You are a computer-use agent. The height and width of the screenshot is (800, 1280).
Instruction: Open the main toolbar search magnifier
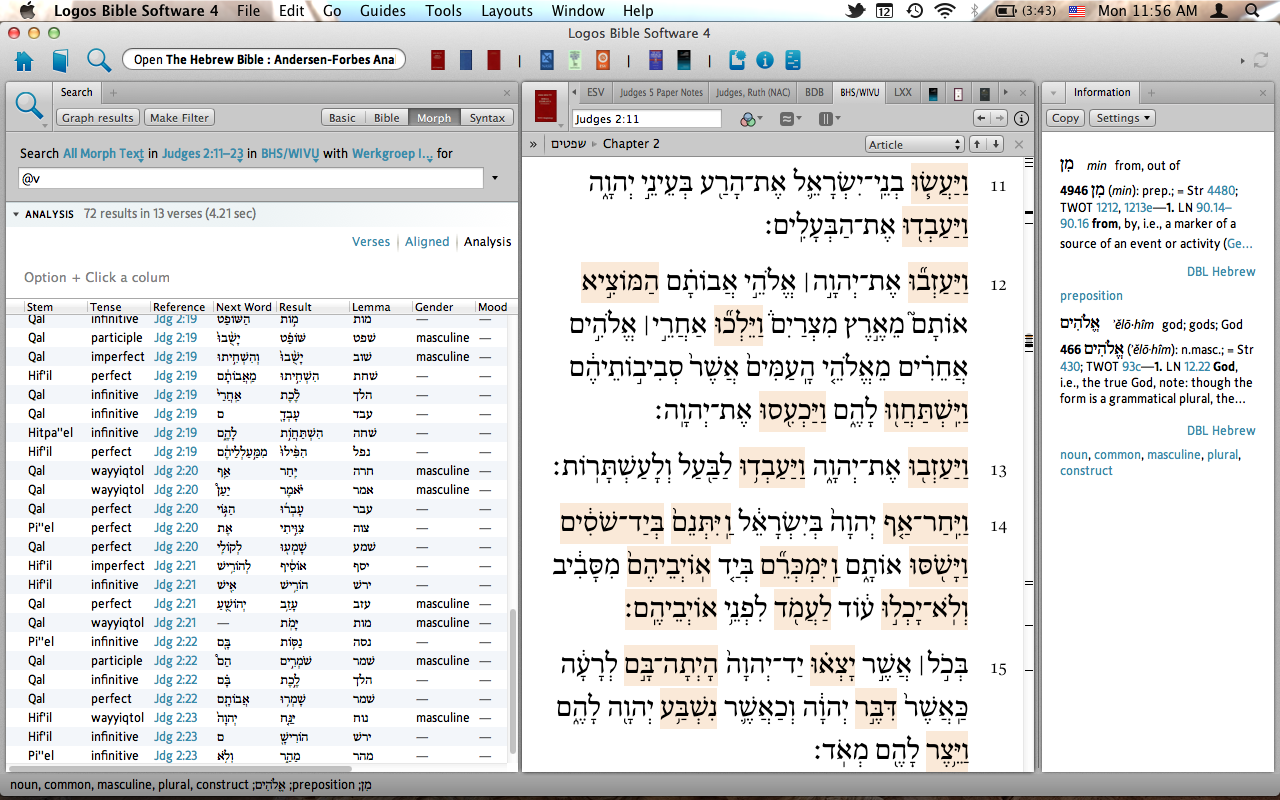pos(98,60)
